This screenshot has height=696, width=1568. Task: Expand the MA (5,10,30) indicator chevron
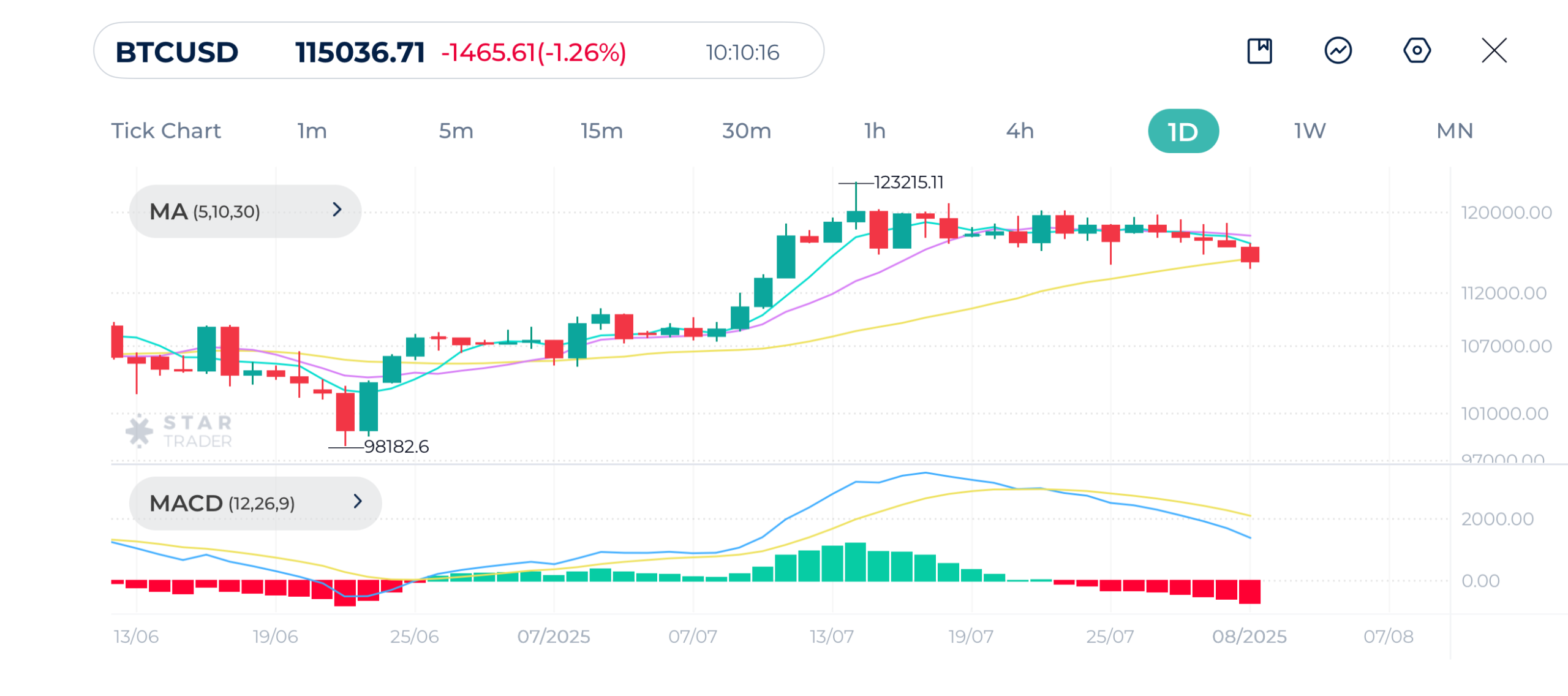click(x=337, y=210)
